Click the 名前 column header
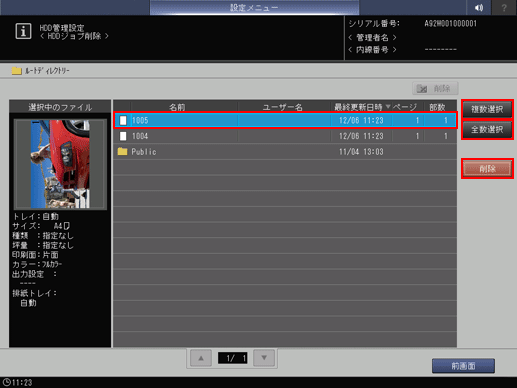517x388 pixels. click(x=177, y=107)
